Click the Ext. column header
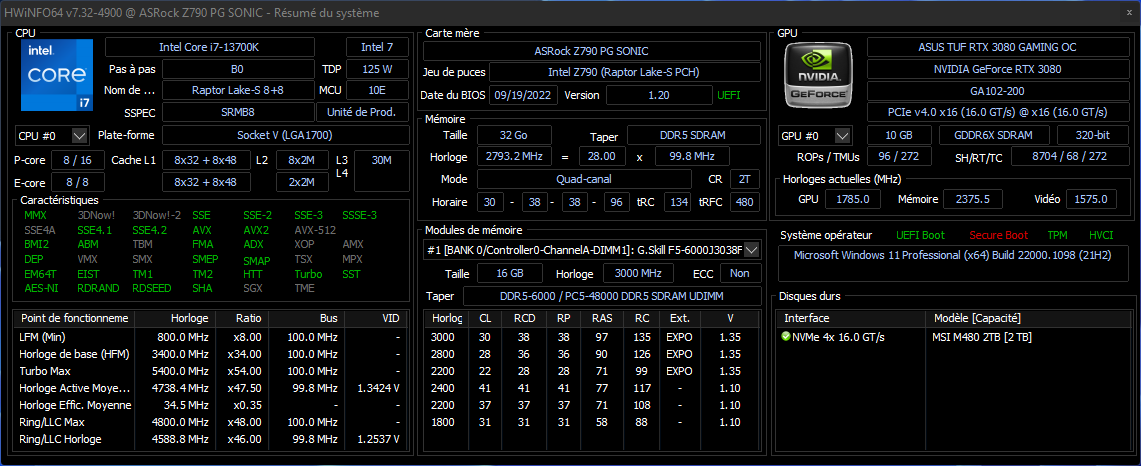 point(680,318)
